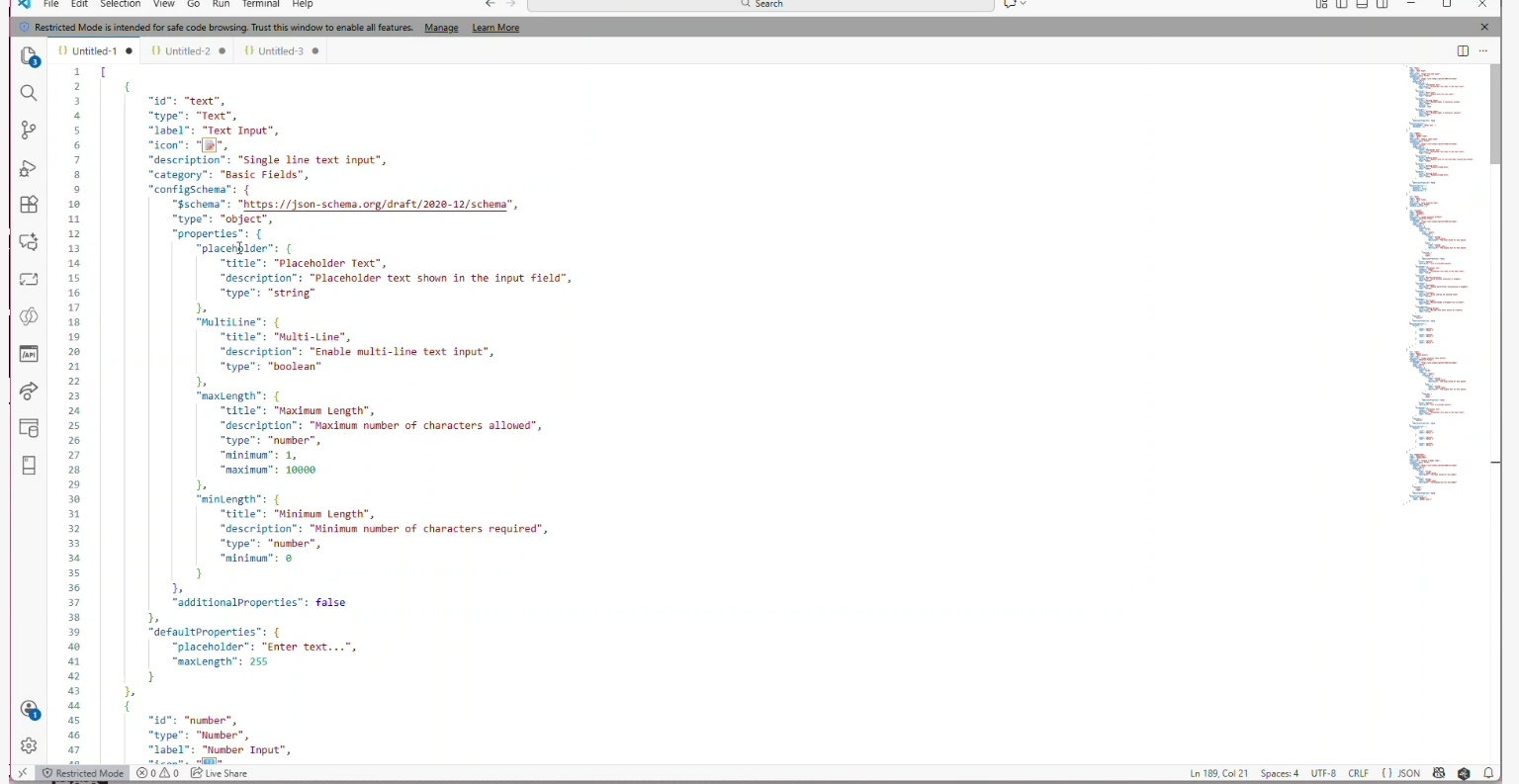Open the Terminal menu
Viewport: 1519px width, 784px height.
point(261,5)
